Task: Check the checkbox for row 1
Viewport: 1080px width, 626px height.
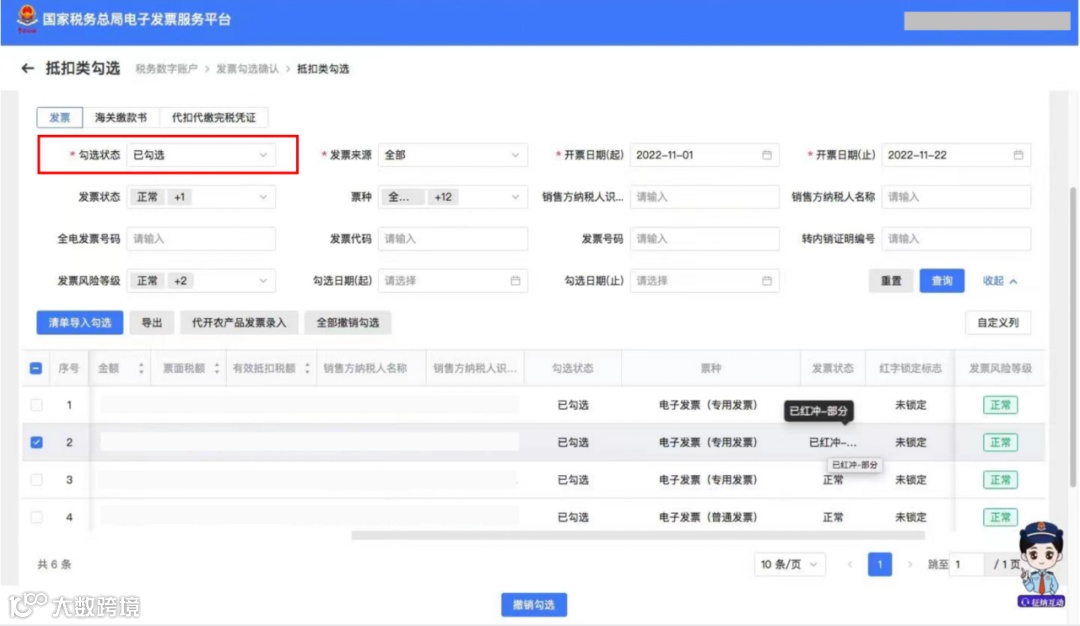Action: 34,404
